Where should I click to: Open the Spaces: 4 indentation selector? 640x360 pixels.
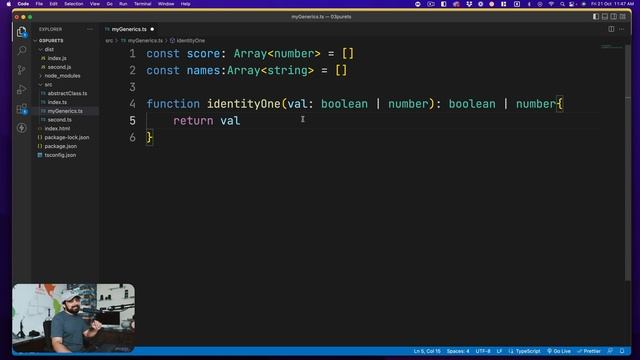point(458,351)
